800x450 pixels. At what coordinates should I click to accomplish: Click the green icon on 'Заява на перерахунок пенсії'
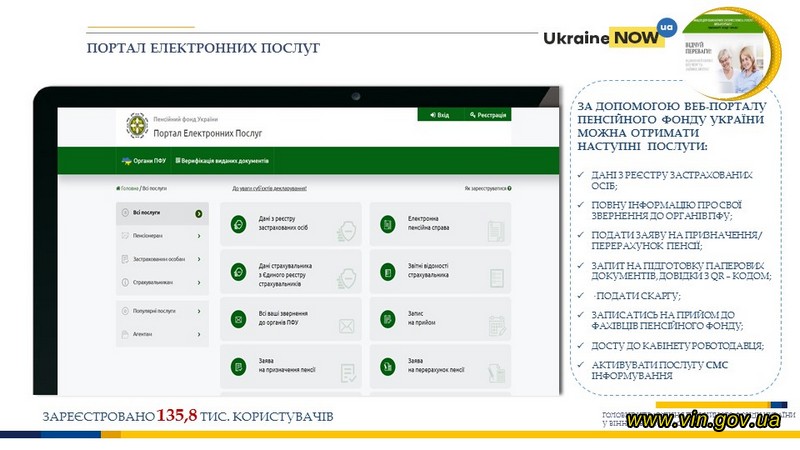click(x=388, y=366)
